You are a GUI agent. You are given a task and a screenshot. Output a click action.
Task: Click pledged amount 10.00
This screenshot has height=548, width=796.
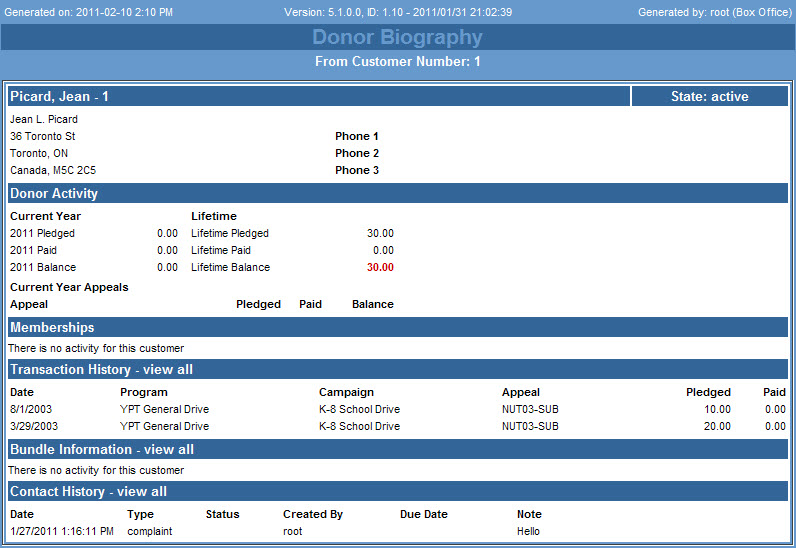click(x=717, y=409)
